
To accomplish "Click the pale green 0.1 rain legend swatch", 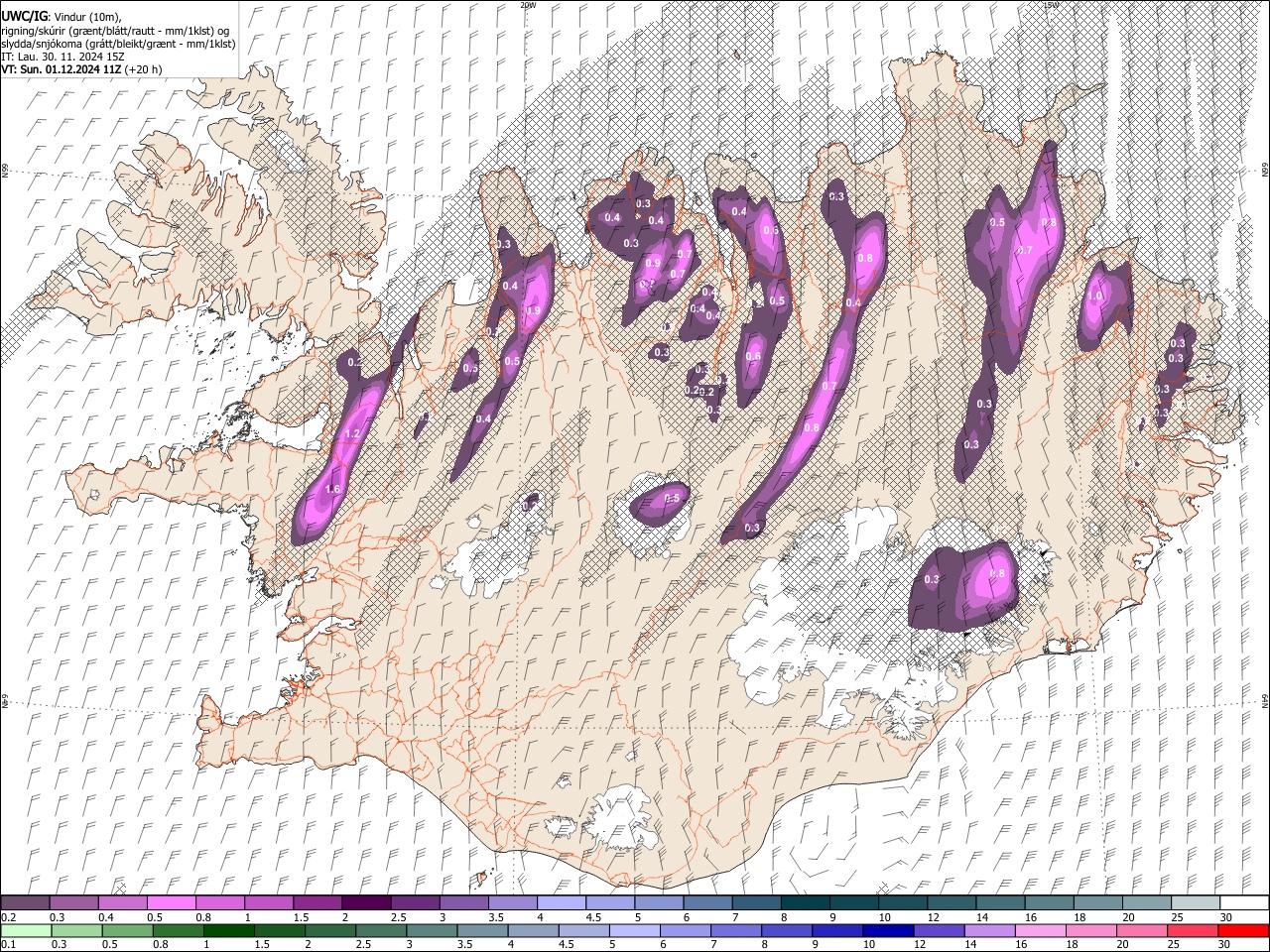I will [x=25, y=930].
